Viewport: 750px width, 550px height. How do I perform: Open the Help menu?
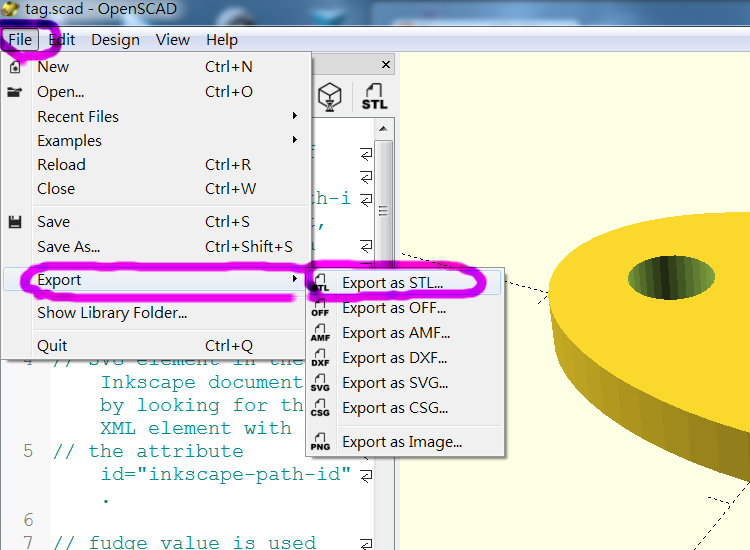(x=222, y=40)
